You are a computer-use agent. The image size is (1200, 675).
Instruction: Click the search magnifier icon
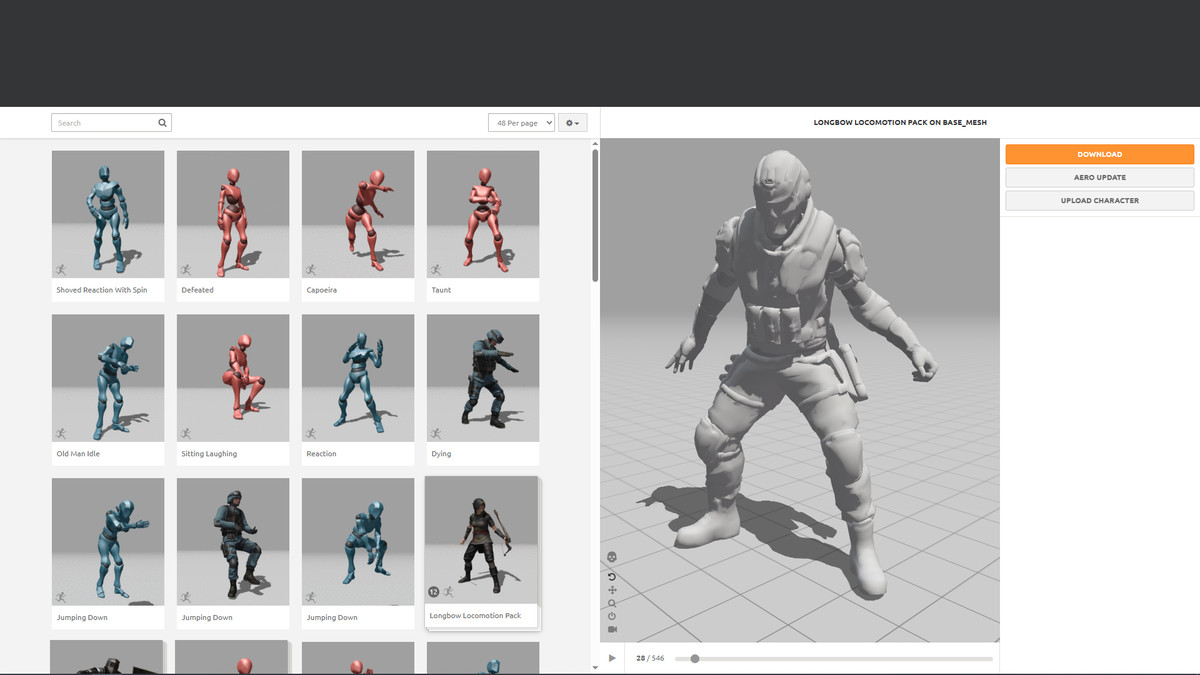pos(162,123)
